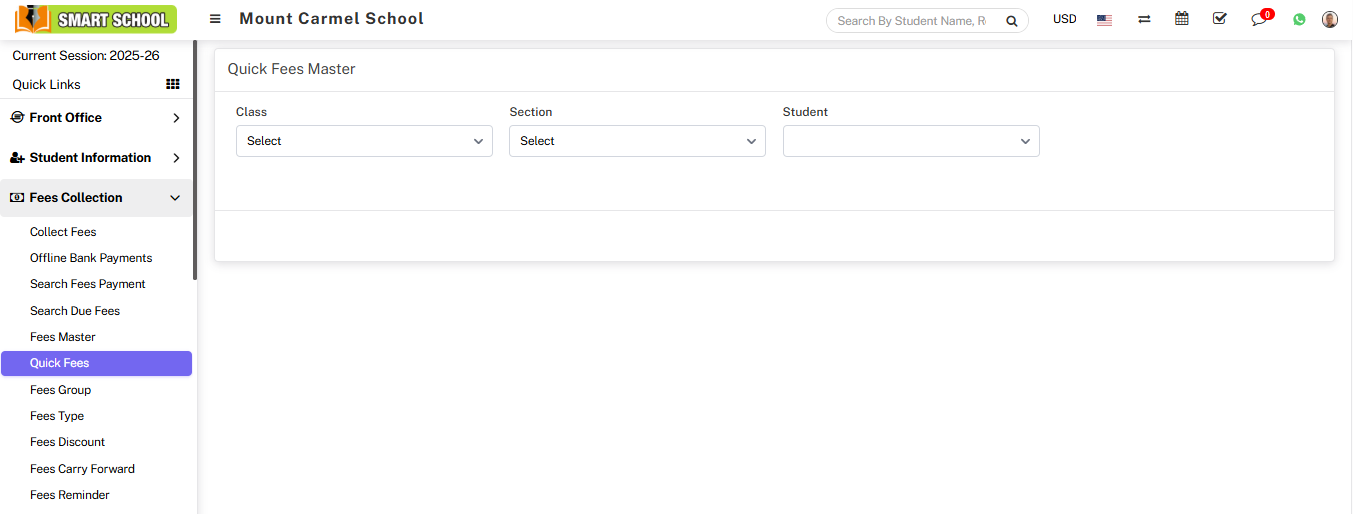This screenshot has height=514, width=1353.
Task: Go to Fees Discount page
Action: click(x=67, y=442)
